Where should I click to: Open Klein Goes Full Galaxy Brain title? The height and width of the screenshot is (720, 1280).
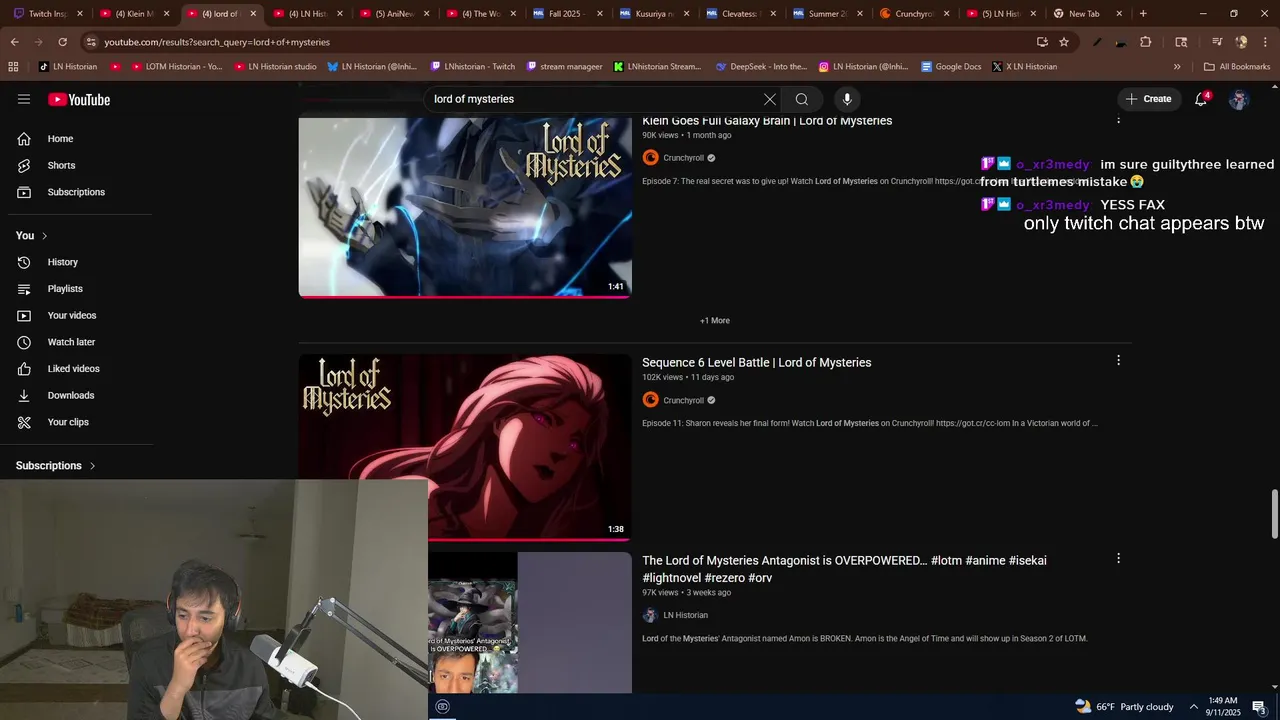click(x=767, y=121)
